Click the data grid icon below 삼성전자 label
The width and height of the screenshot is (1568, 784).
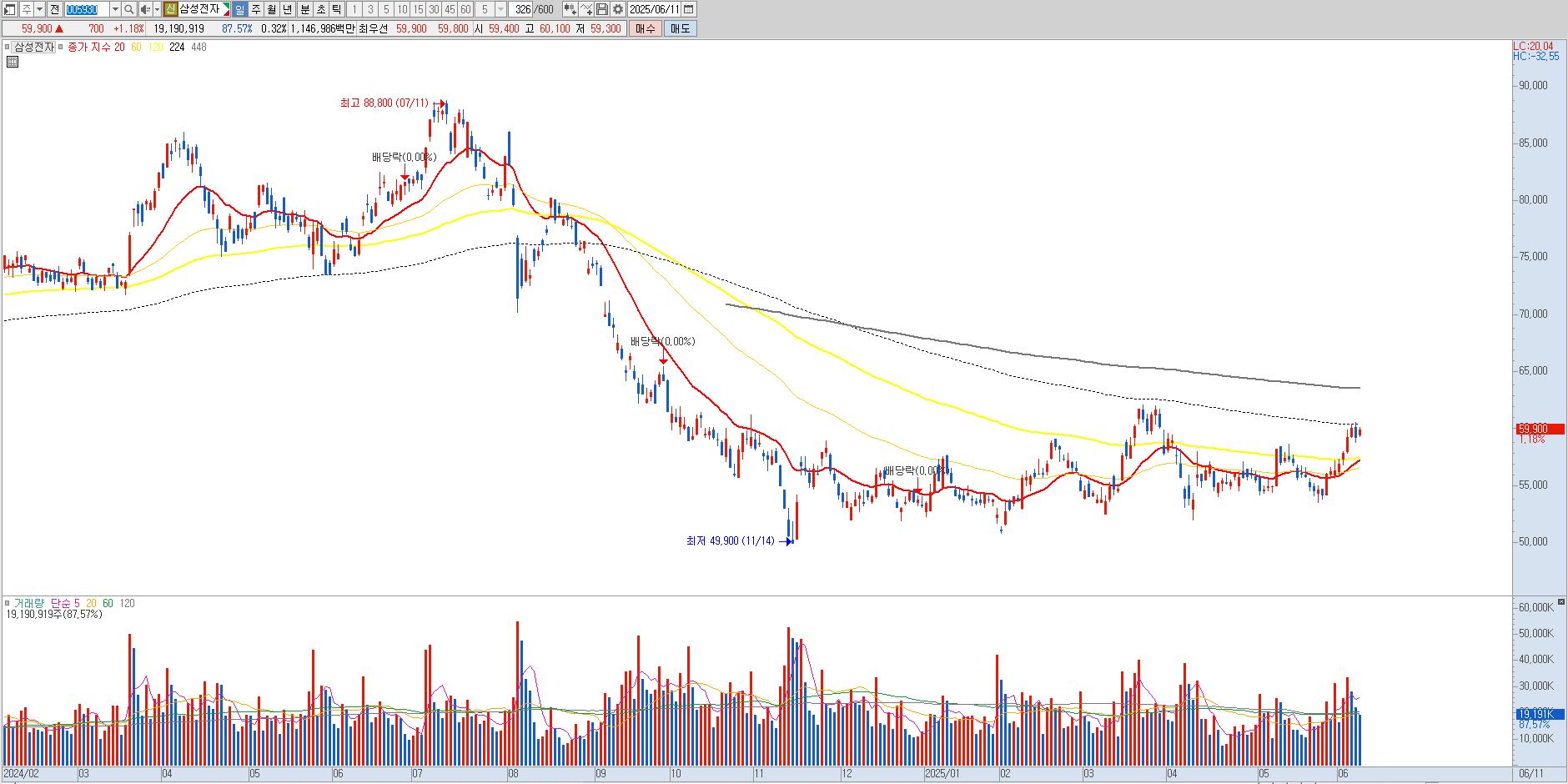pos(13,62)
